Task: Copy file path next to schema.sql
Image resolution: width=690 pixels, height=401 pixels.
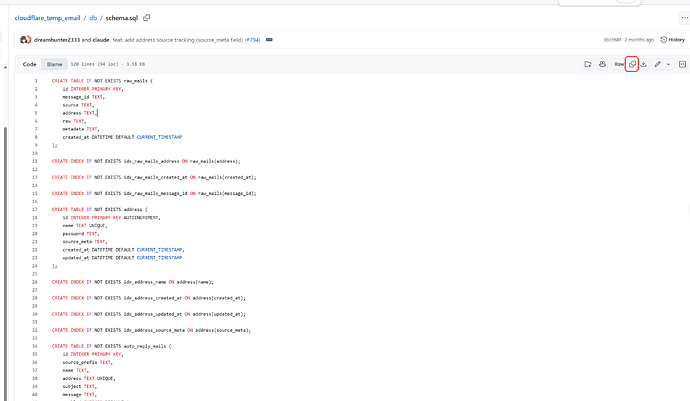Action: [x=147, y=18]
